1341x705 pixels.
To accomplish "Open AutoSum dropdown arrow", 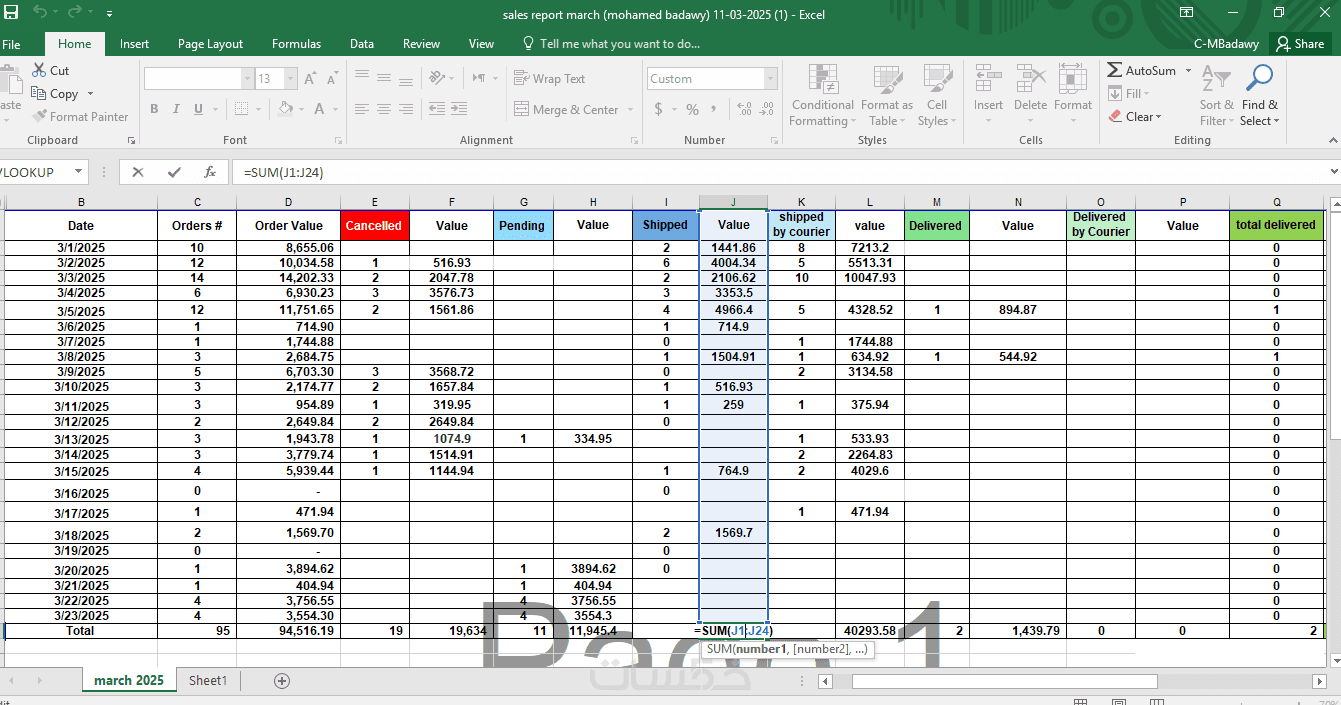I will coord(1188,70).
